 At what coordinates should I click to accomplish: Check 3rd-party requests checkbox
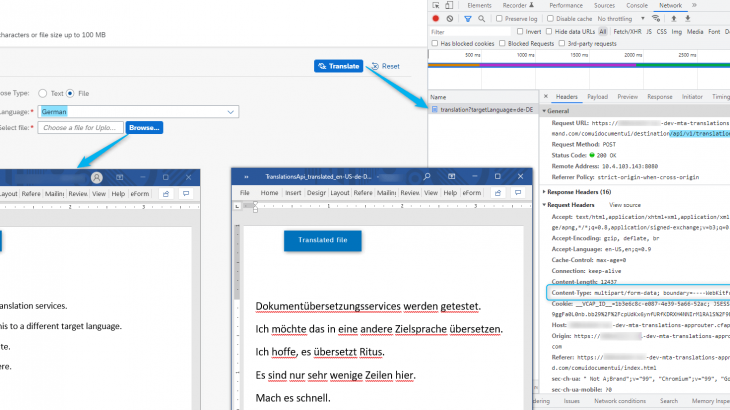tap(561, 43)
